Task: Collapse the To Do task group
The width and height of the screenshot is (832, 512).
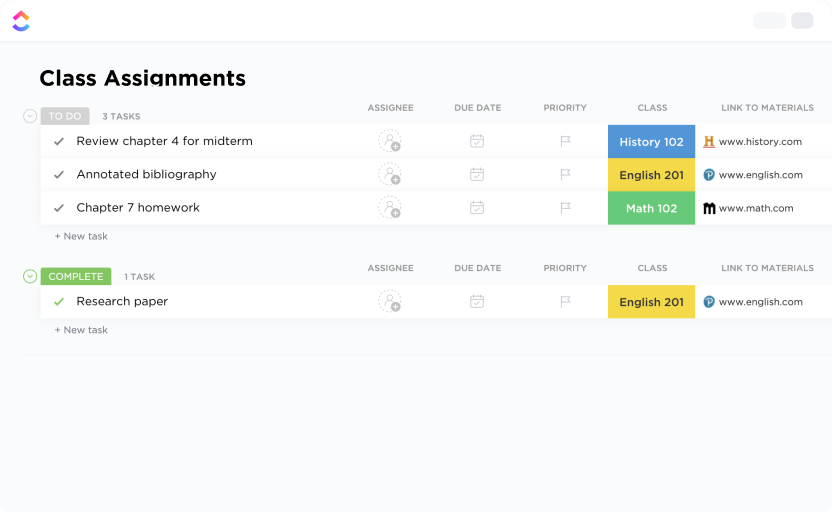Action: (30, 116)
